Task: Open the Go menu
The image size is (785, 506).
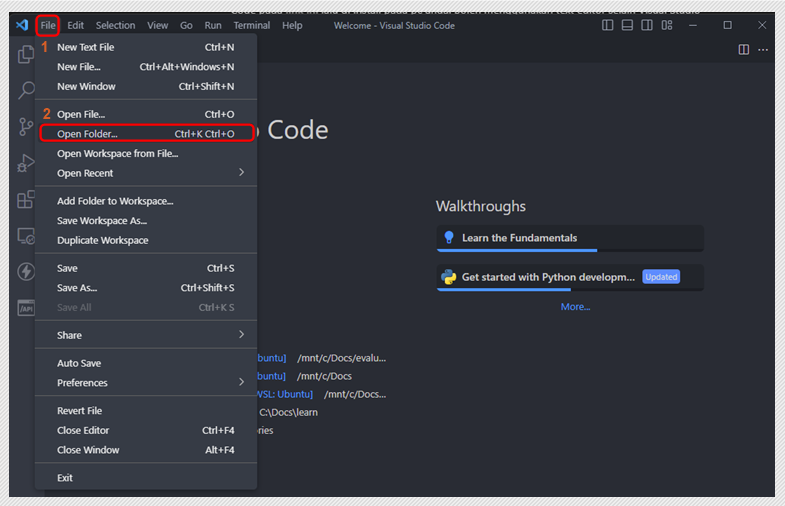Action: tap(186, 25)
